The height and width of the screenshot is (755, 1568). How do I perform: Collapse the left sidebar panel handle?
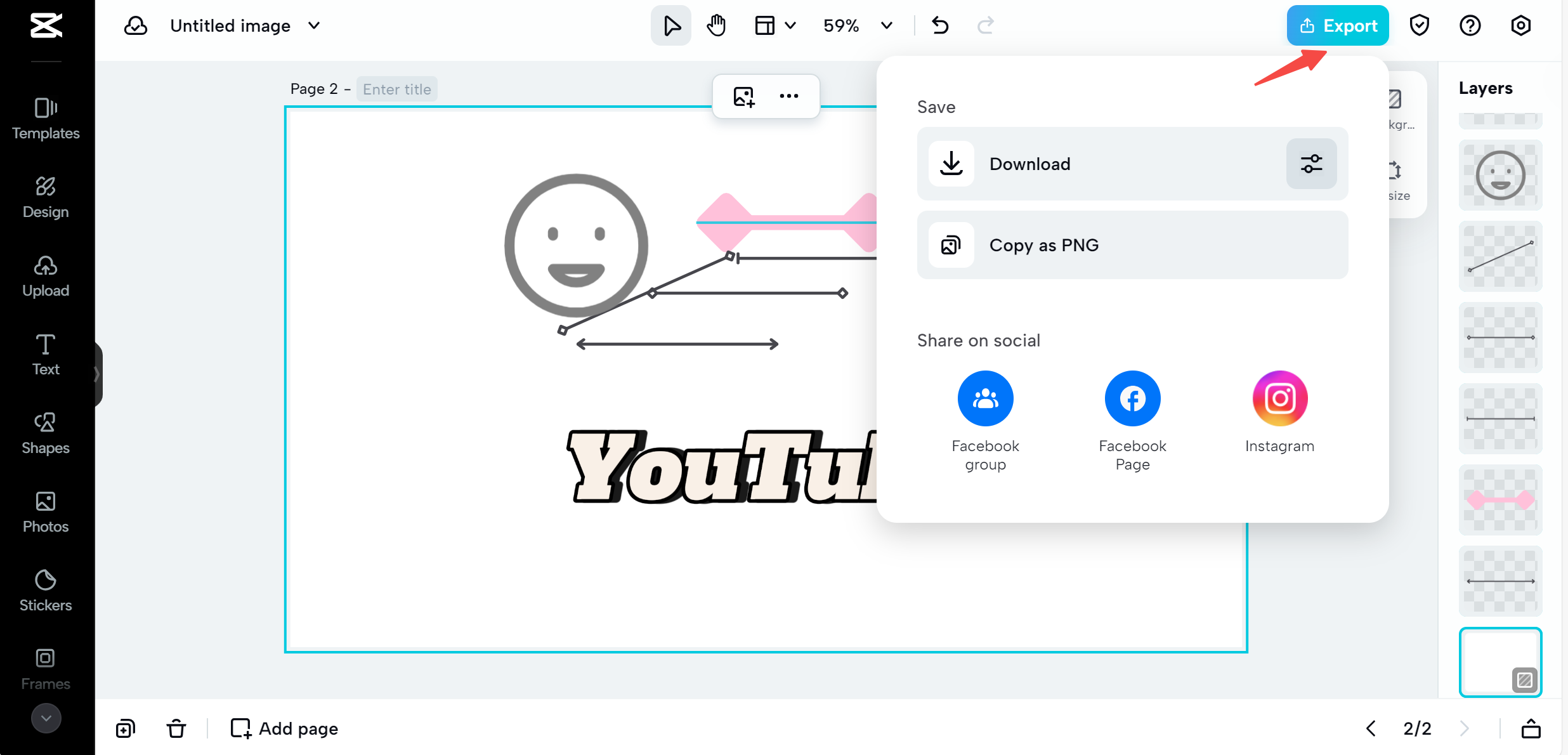pyautogui.click(x=97, y=374)
